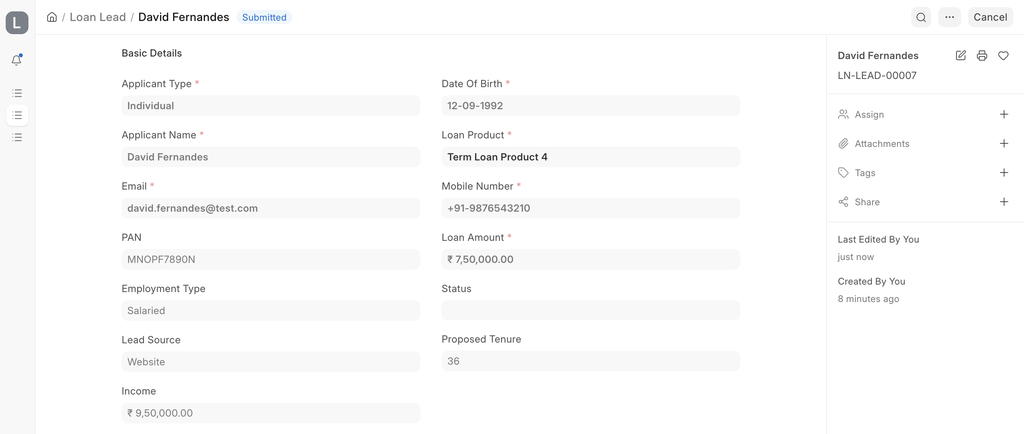Image resolution: width=1024 pixels, height=434 pixels.
Task: Open the home icon in breadcrumb
Action: pos(52,17)
